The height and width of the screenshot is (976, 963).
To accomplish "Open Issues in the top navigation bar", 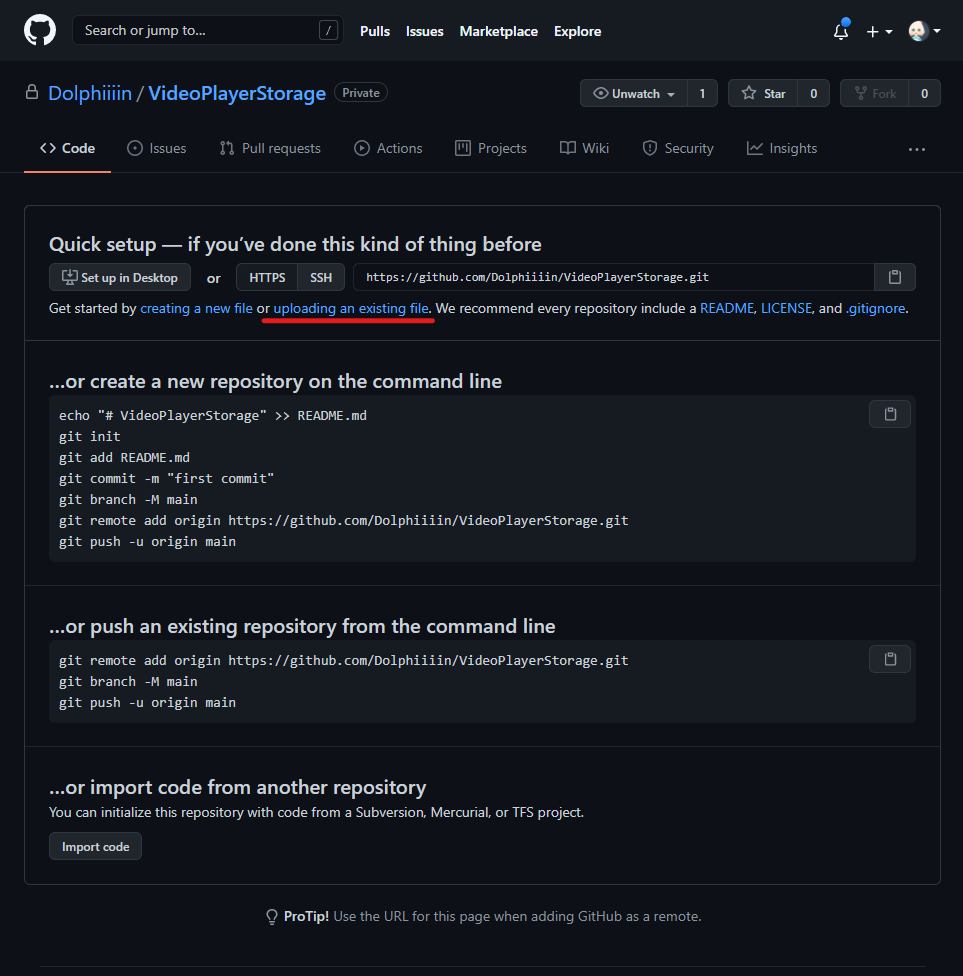I will tap(425, 31).
